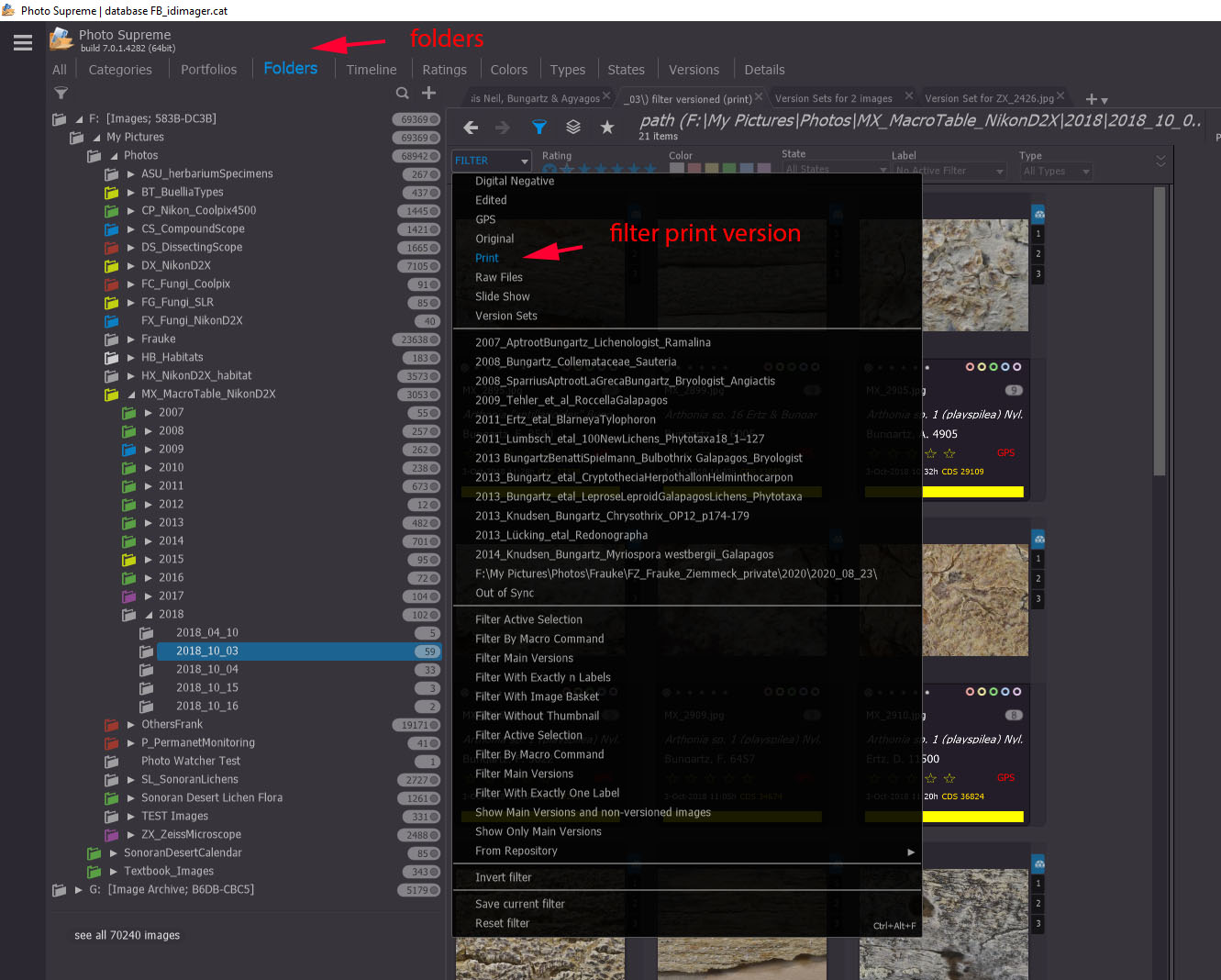Toggle the purple color label on the MX_2905.jpg card
Screen dimensions: 1221x980
(x=1016, y=367)
